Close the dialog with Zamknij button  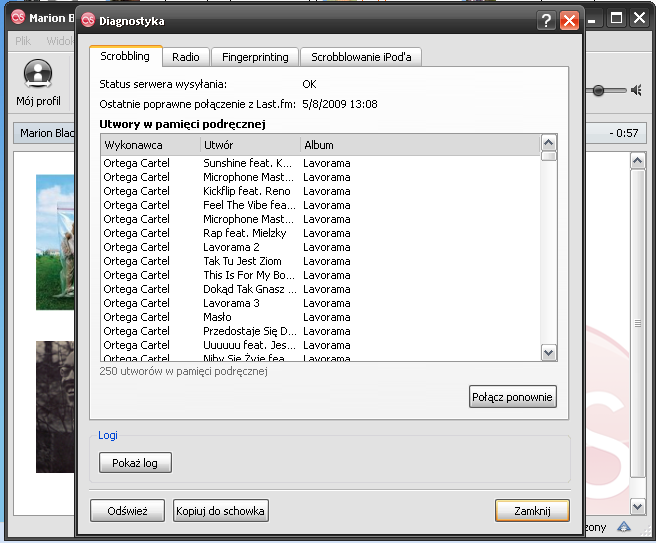pyautogui.click(x=532, y=511)
